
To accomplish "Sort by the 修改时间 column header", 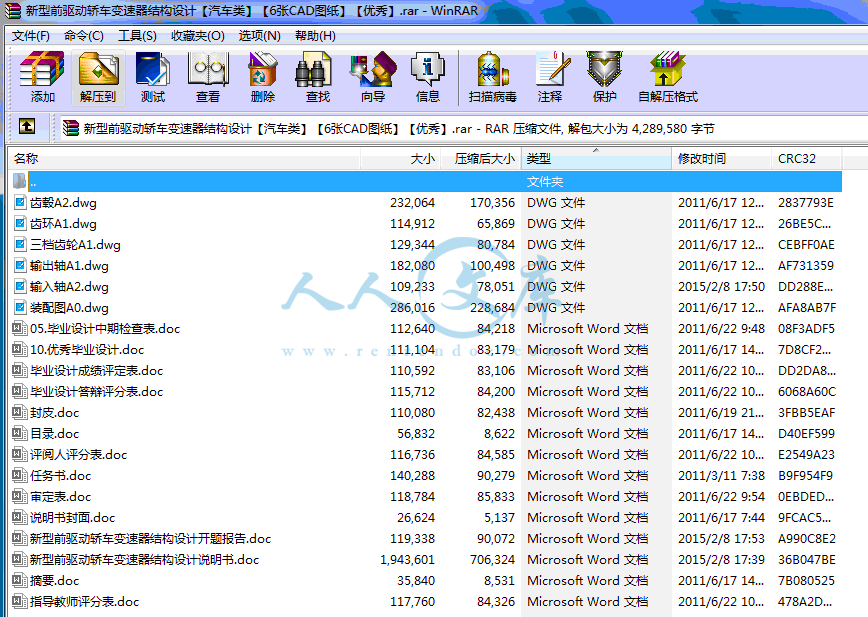I will pyautogui.click(x=721, y=159).
